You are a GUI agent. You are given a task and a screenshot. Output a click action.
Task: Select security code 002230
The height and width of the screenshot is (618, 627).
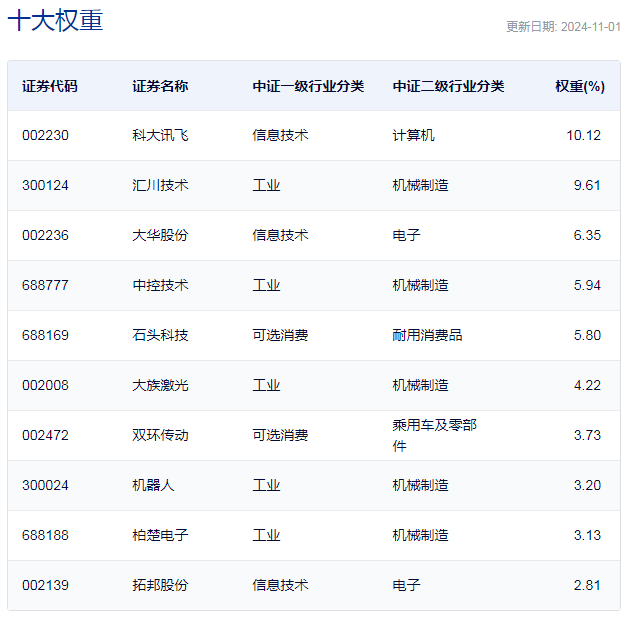click(x=46, y=135)
